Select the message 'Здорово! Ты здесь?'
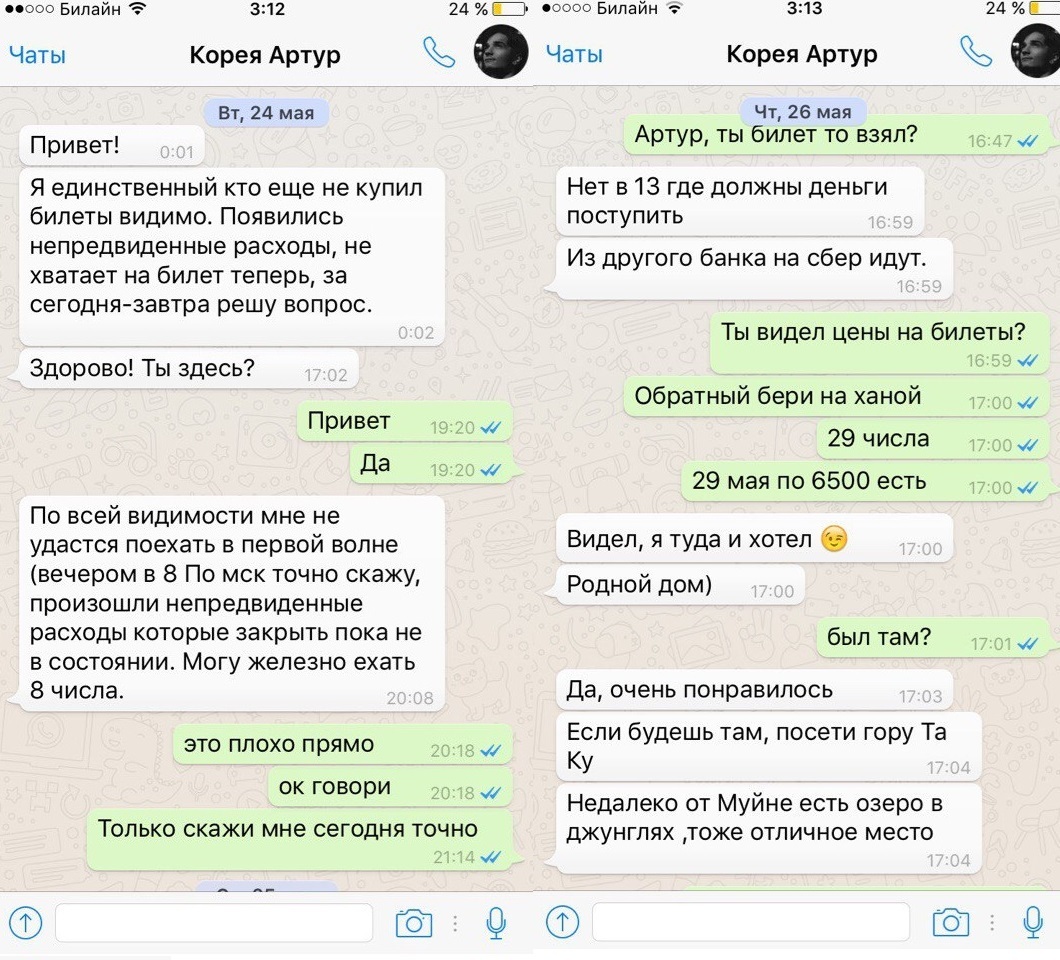Screen dimensions: 1060x960 pyautogui.click(x=189, y=369)
